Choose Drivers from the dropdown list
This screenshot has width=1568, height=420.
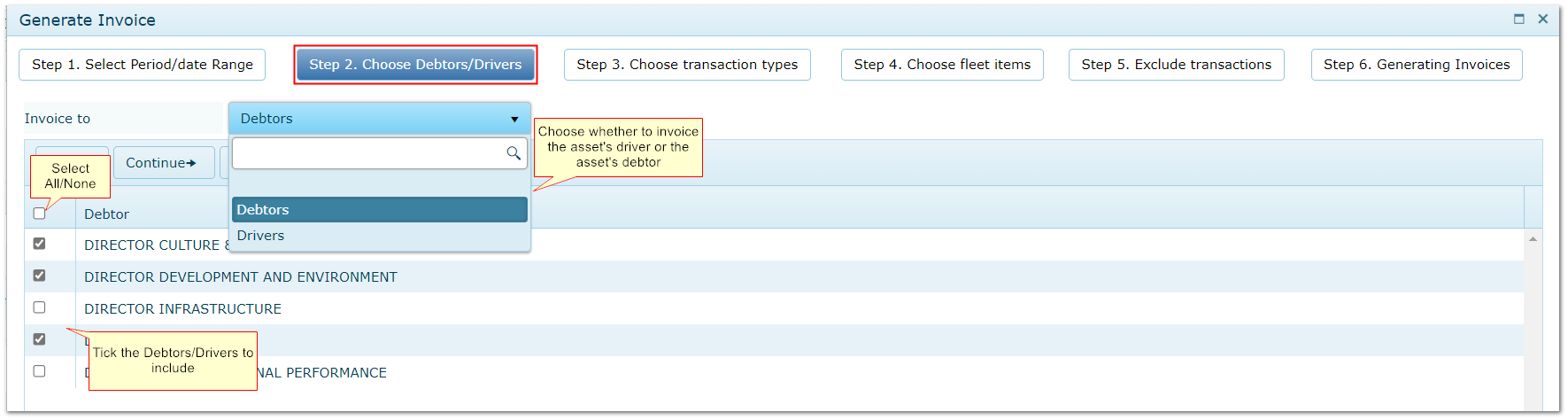[260, 236]
